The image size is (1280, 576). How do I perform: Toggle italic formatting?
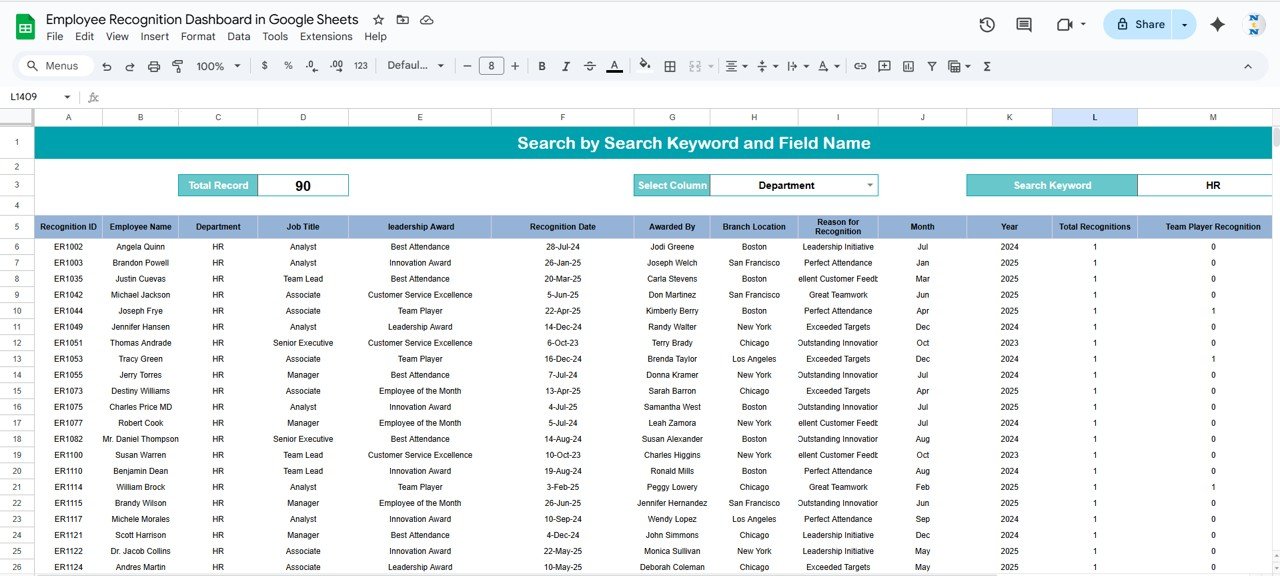[566, 66]
